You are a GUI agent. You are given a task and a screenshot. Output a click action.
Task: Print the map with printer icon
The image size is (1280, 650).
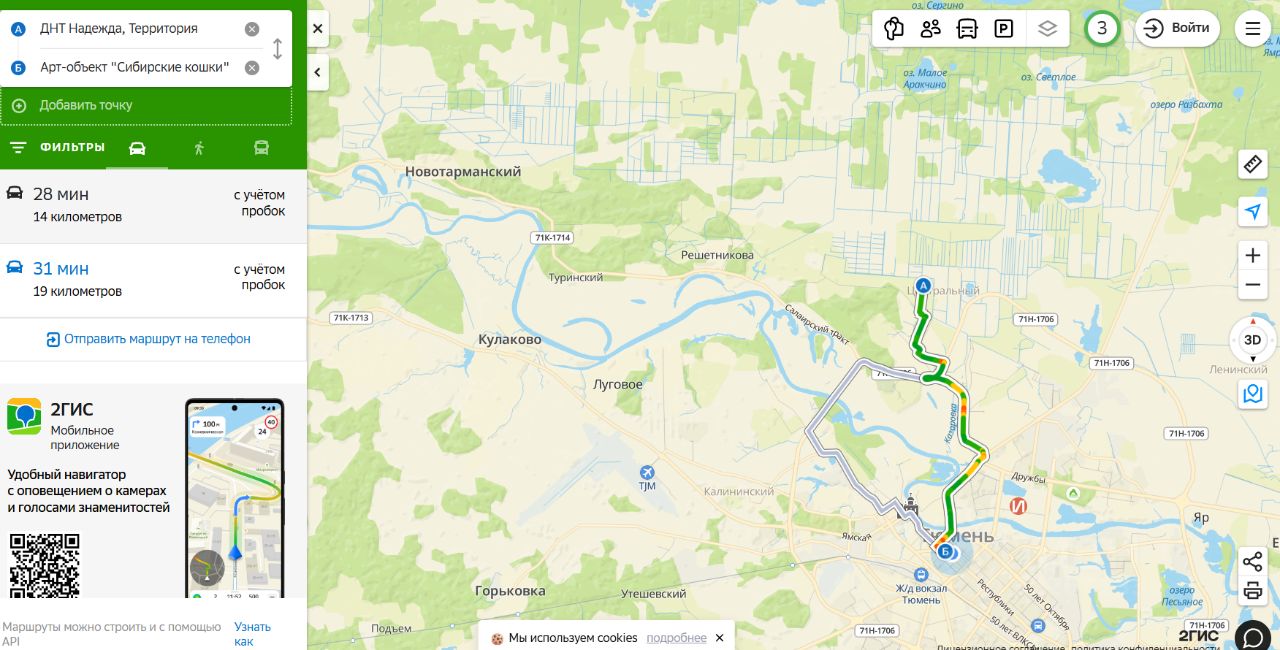1253,591
